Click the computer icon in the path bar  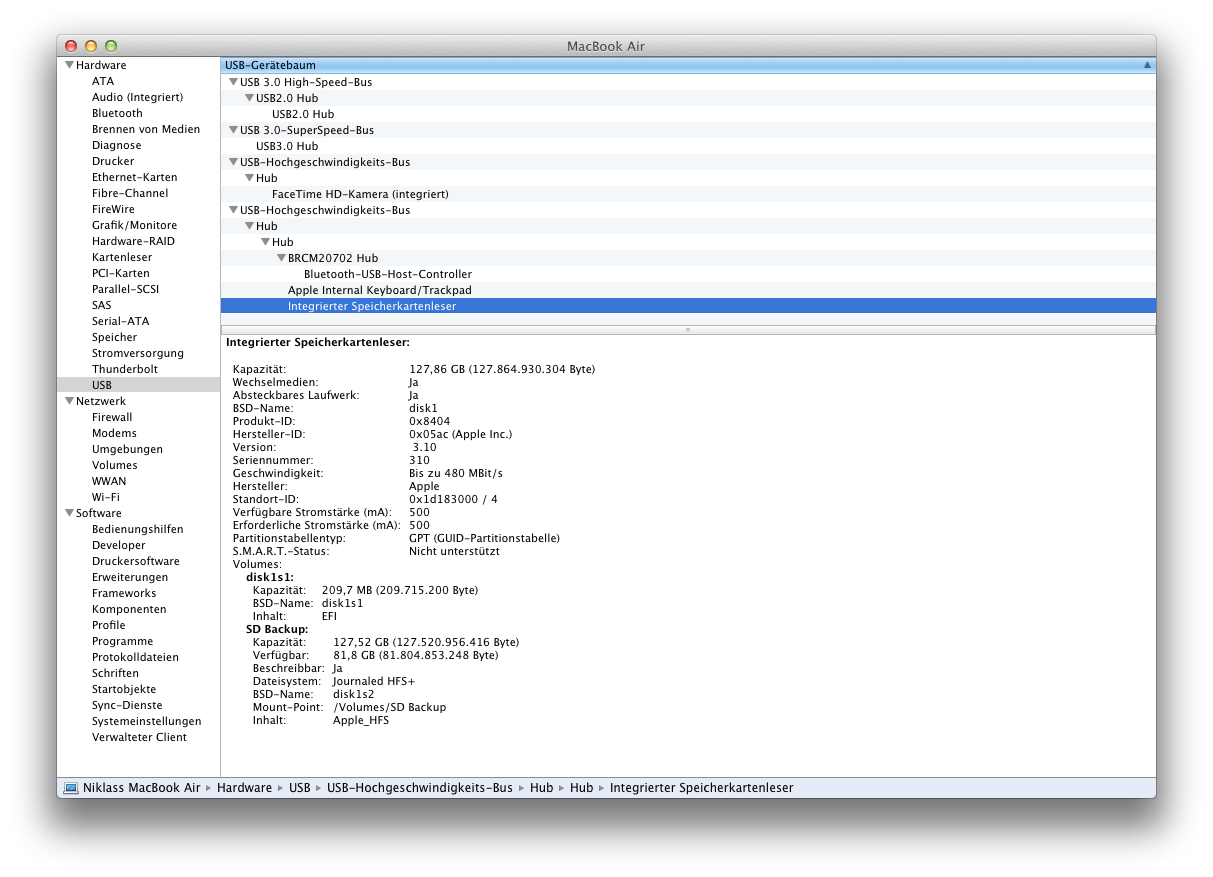click(71, 788)
